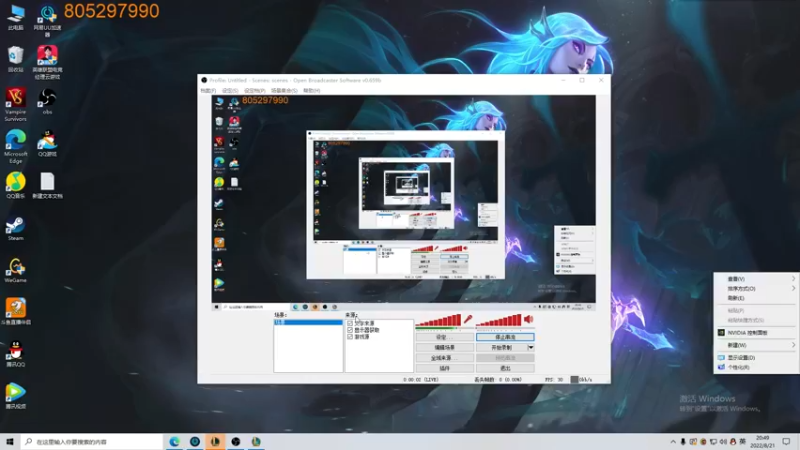Switch to OBS black taskbar icon
This screenshot has height=450, width=800.
(236, 441)
